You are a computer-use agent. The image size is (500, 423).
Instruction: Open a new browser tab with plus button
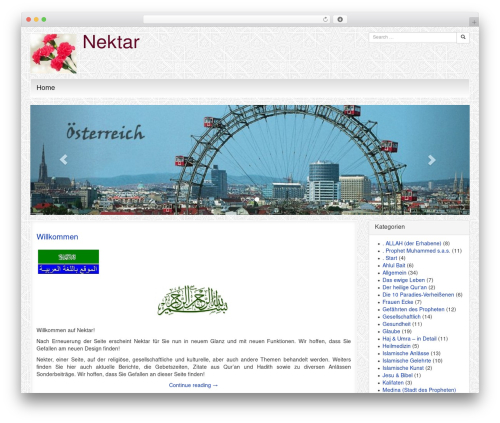(x=474, y=22)
